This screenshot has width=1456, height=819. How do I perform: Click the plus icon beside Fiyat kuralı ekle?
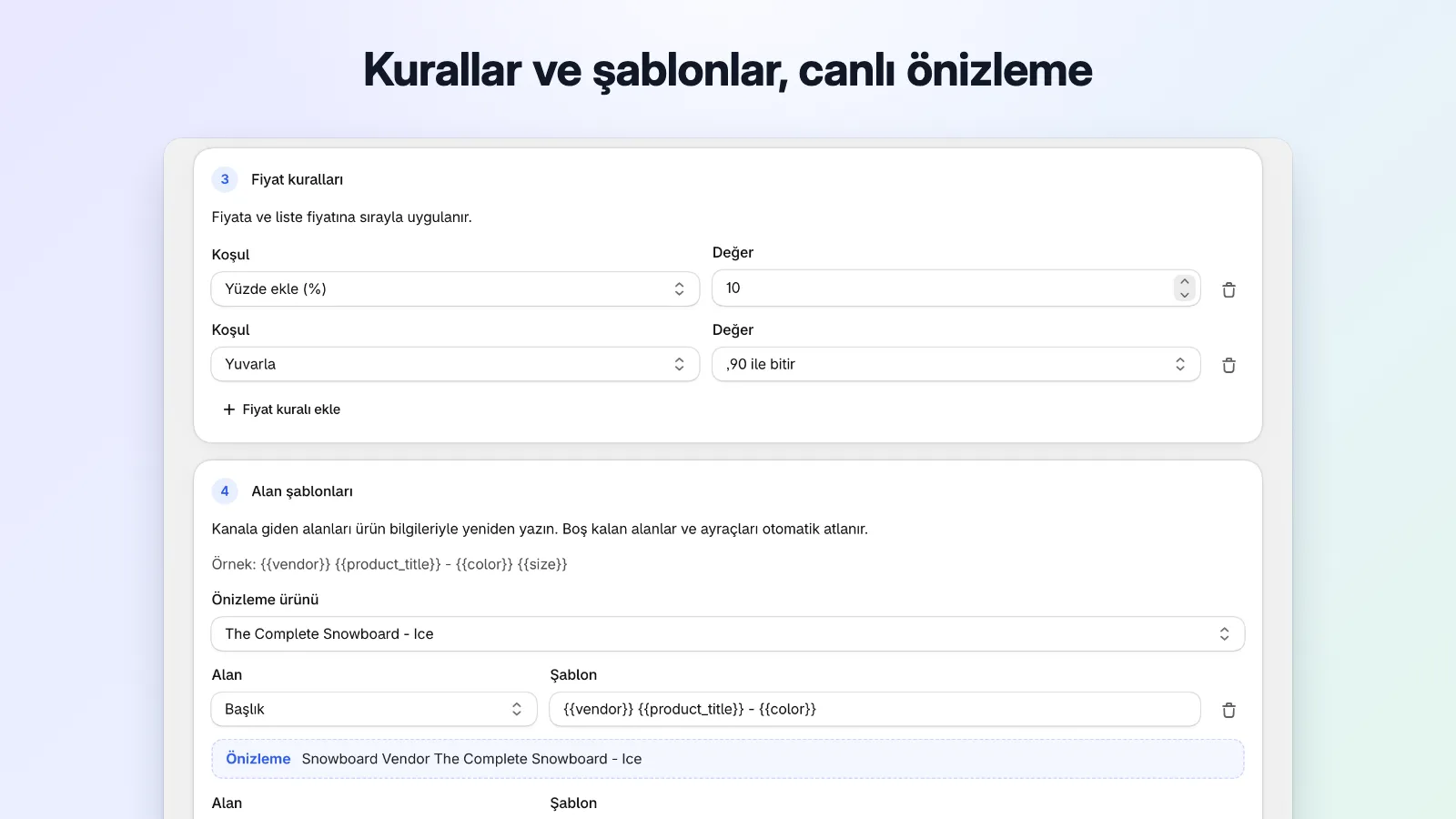coord(229,409)
